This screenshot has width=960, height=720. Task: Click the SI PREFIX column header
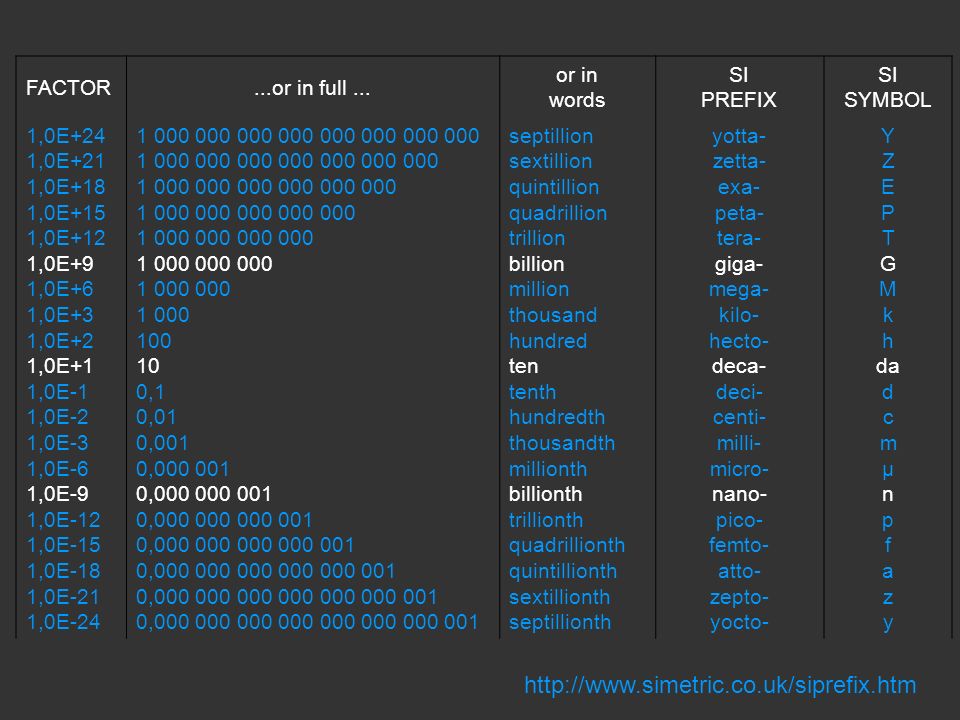pos(738,88)
